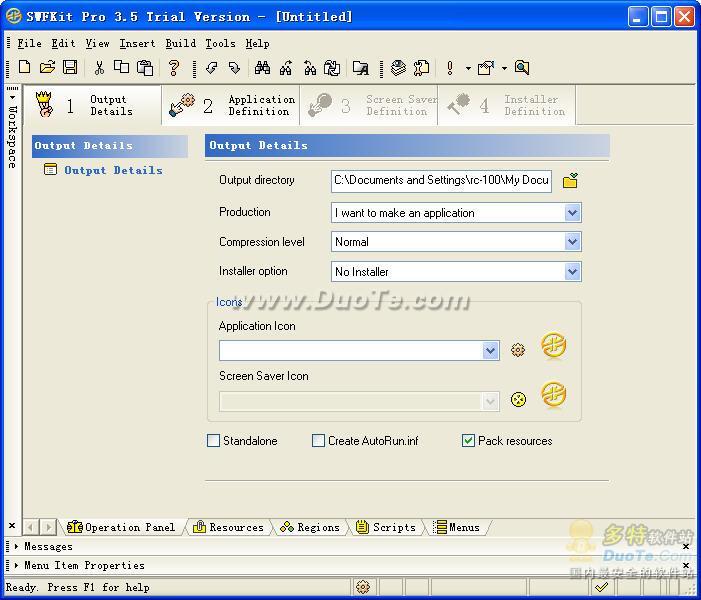
Task: Uncheck Pack resources checkbox
Action: pos(468,440)
